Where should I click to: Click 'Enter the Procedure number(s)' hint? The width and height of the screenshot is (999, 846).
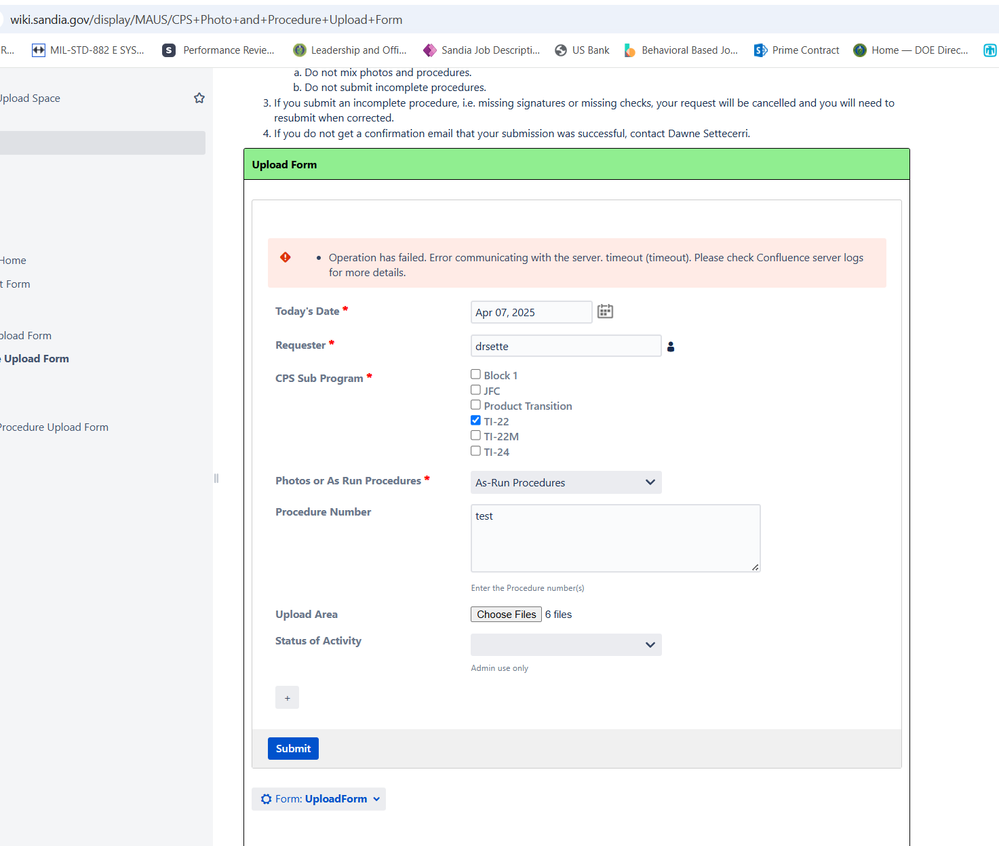point(528,588)
